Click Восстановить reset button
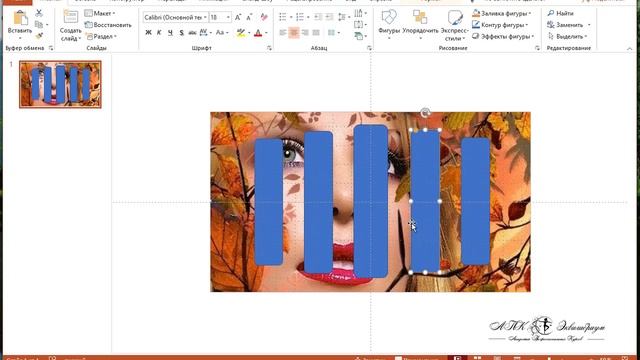Viewport: 640px width, 360px height. point(108,25)
